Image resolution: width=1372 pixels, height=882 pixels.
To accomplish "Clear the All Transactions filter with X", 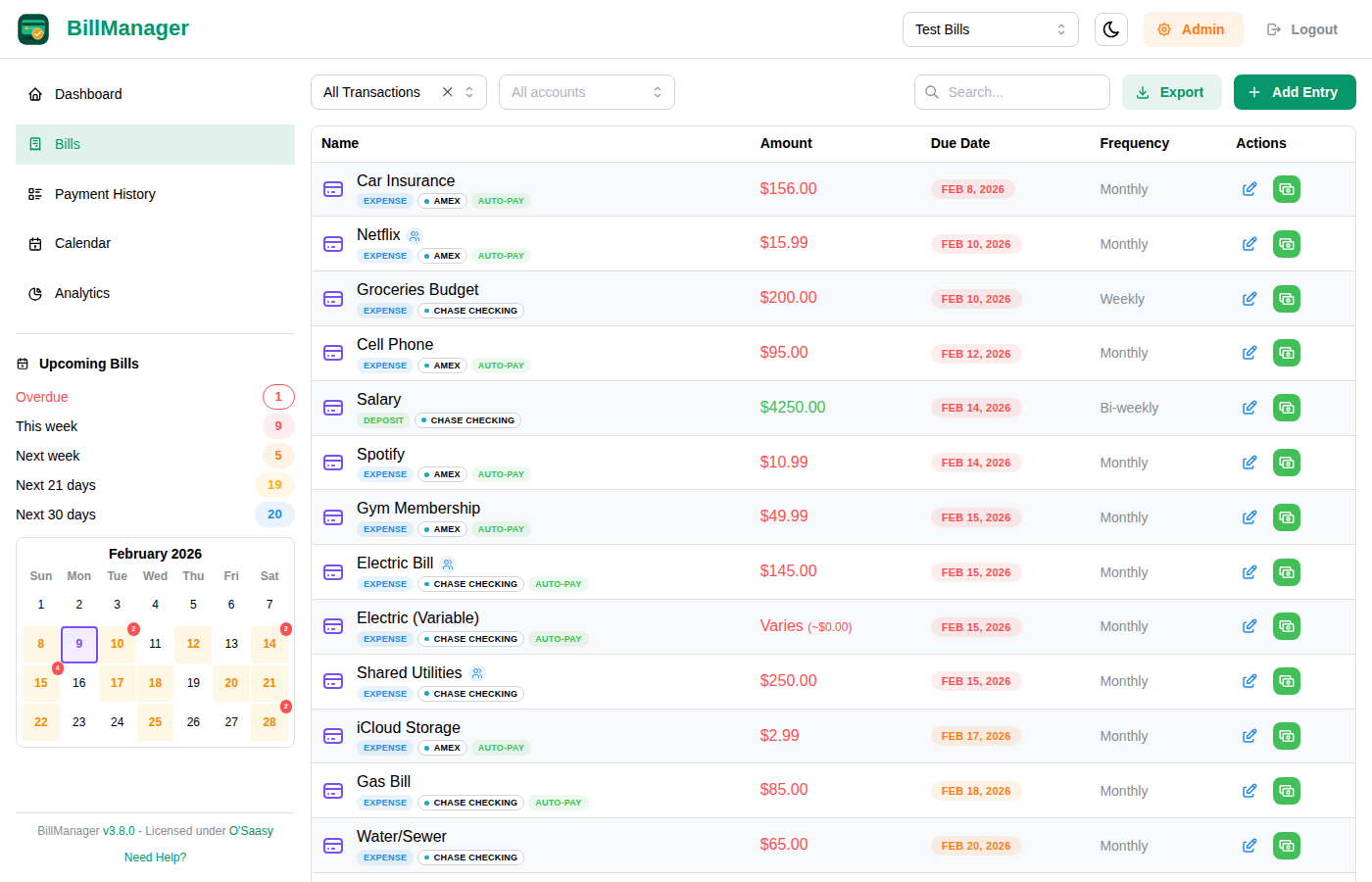I will click(x=447, y=92).
